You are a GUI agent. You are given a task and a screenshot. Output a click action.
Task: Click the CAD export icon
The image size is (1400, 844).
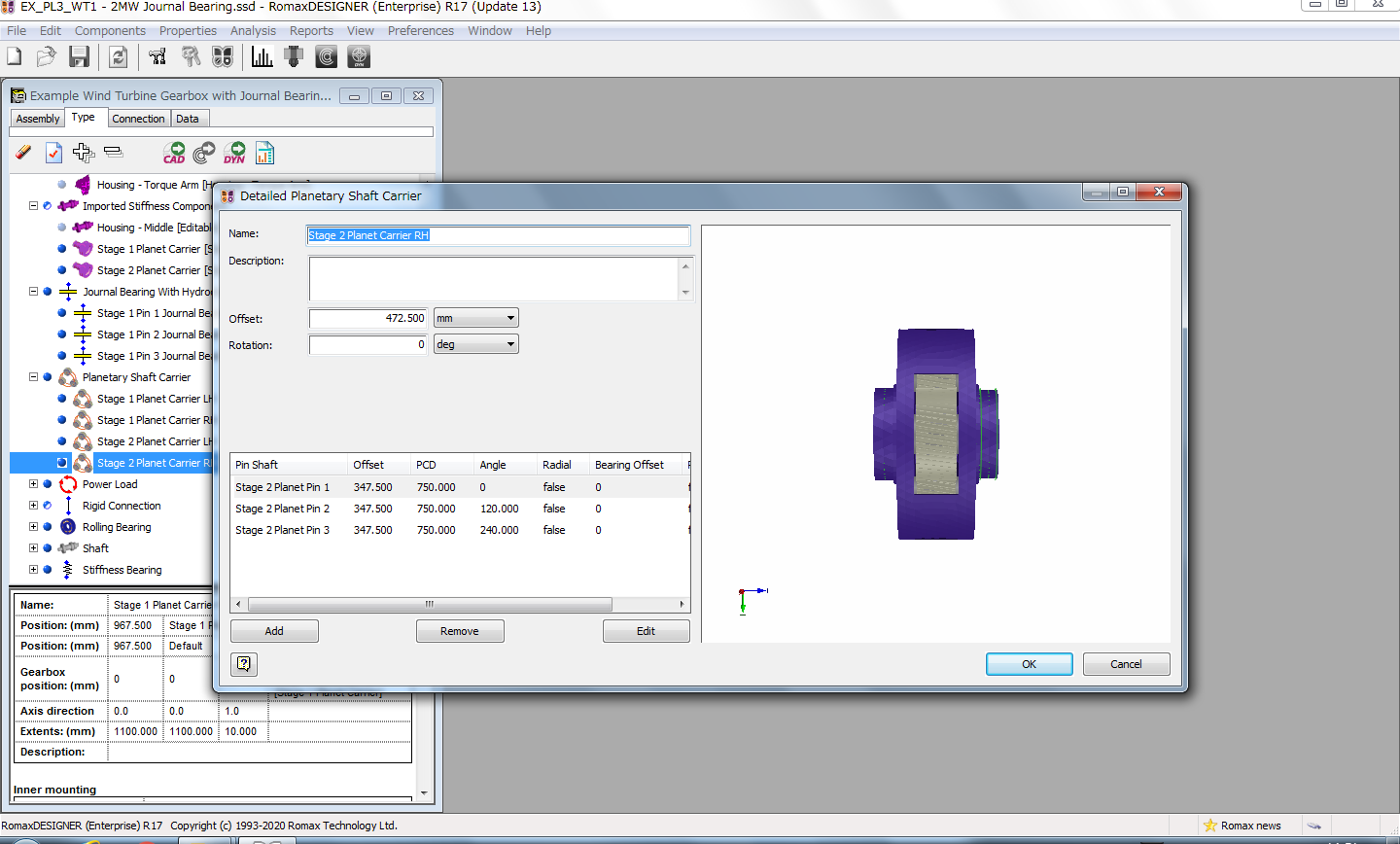(174, 153)
